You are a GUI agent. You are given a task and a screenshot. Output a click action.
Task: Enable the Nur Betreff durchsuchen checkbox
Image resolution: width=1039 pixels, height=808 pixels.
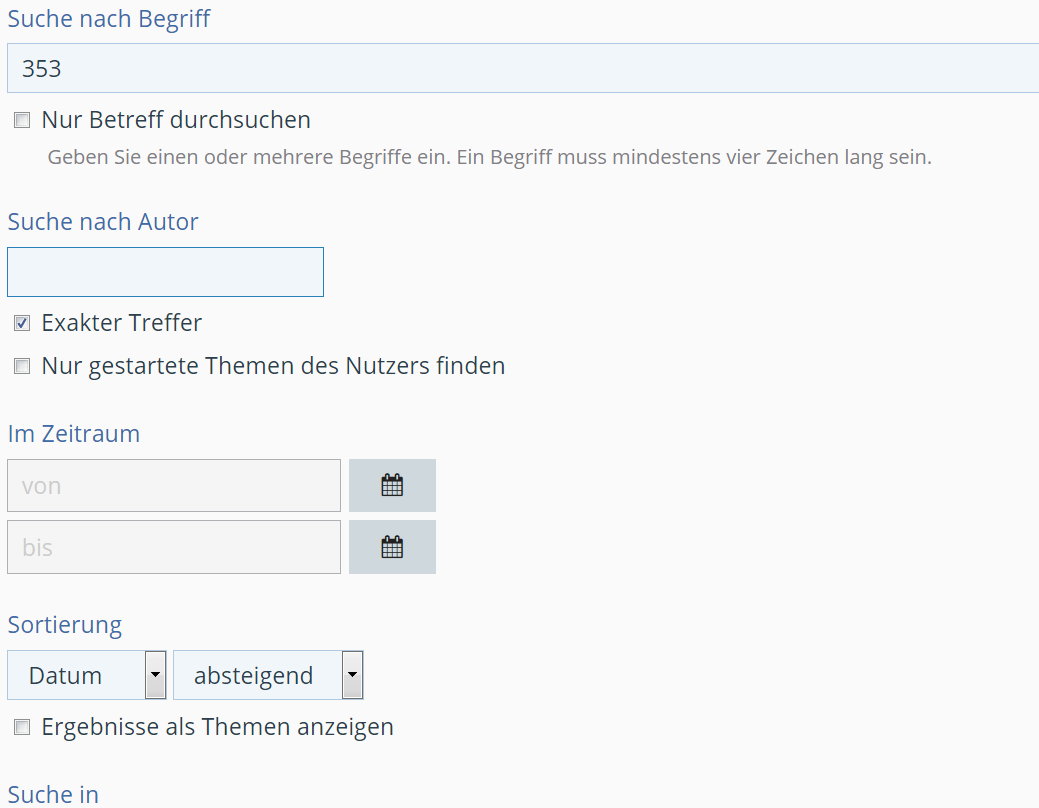point(22,121)
